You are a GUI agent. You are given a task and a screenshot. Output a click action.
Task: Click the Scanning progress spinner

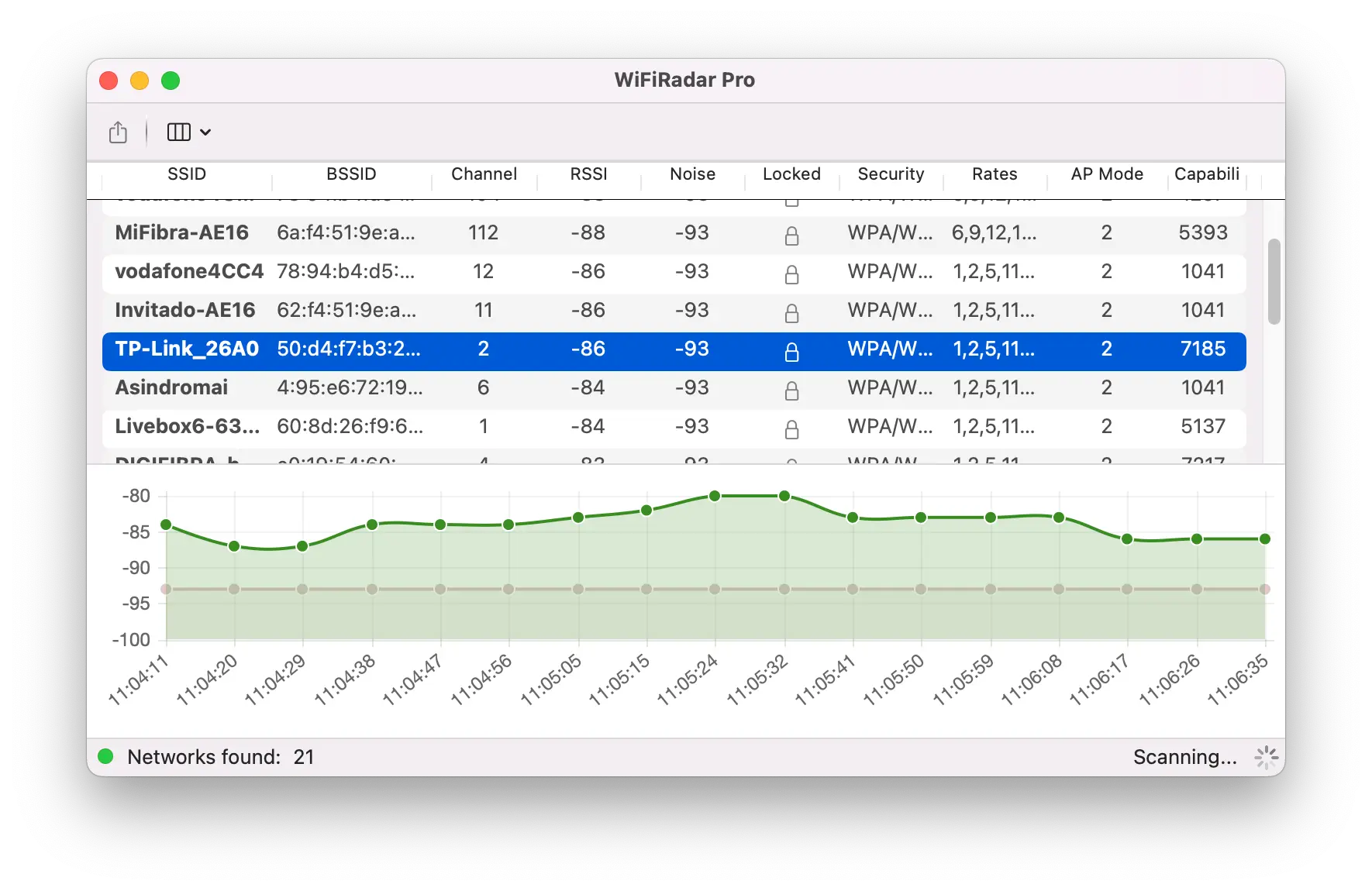(1266, 757)
